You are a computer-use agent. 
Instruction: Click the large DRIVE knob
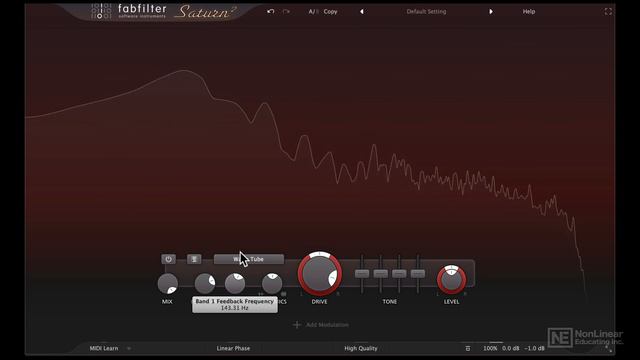click(320, 273)
